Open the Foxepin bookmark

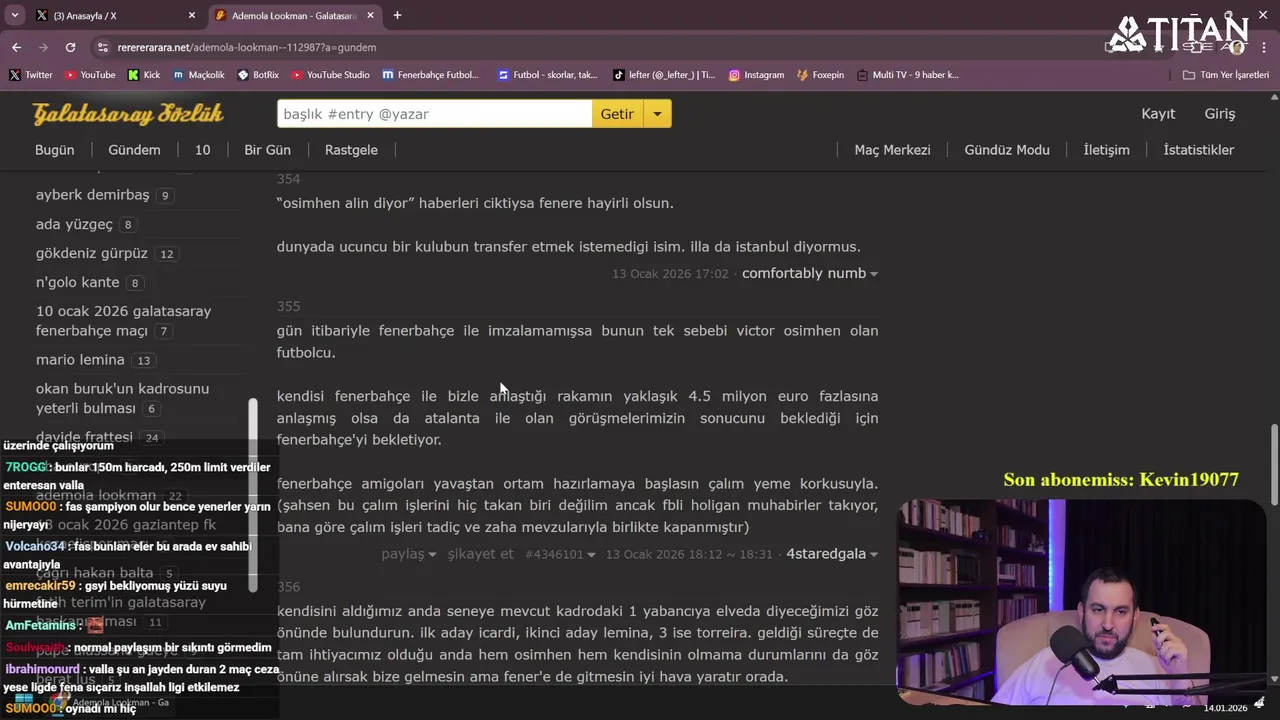click(x=820, y=75)
